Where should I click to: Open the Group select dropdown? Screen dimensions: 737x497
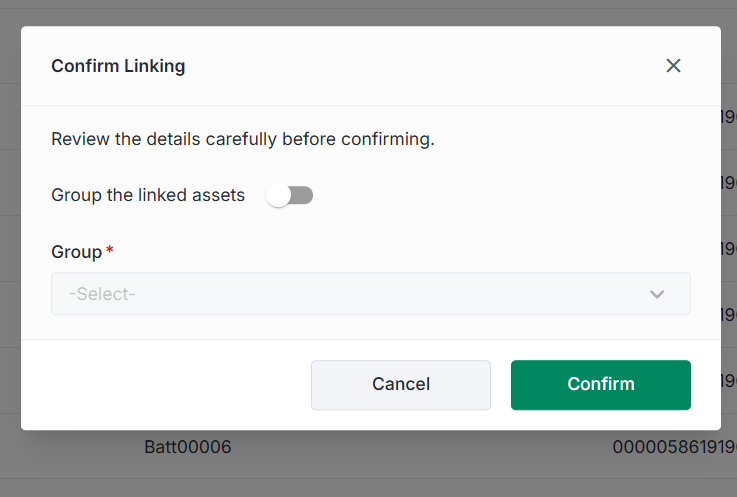(371, 294)
